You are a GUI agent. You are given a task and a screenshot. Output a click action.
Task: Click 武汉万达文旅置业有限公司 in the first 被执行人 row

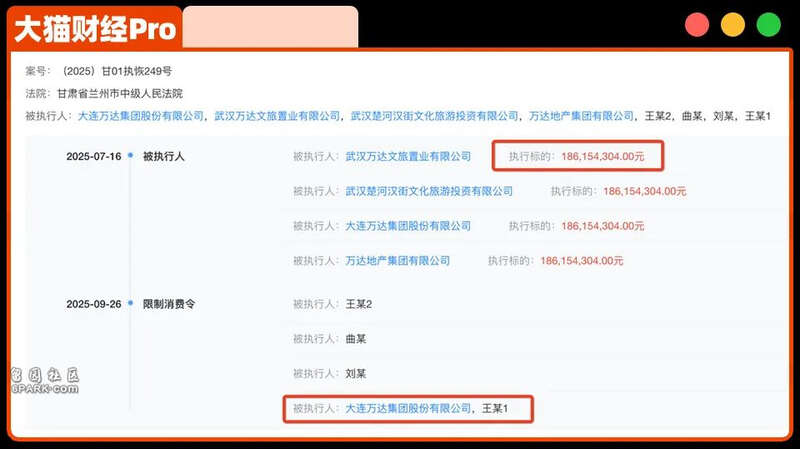[407, 157]
